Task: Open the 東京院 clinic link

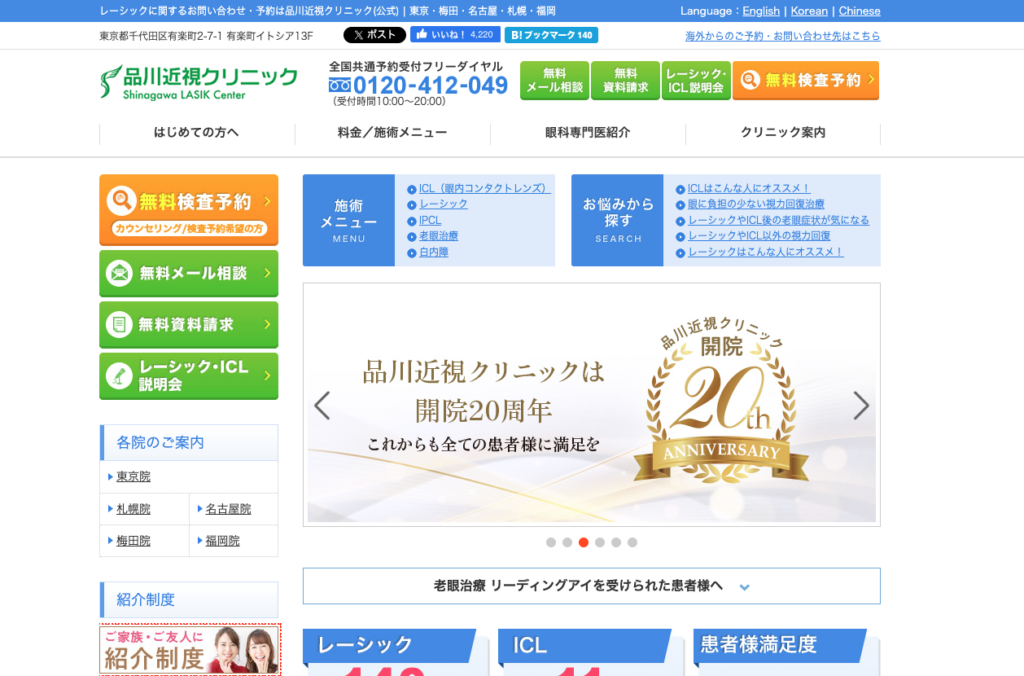Action: pyautogui.click(x=133, y=477)
